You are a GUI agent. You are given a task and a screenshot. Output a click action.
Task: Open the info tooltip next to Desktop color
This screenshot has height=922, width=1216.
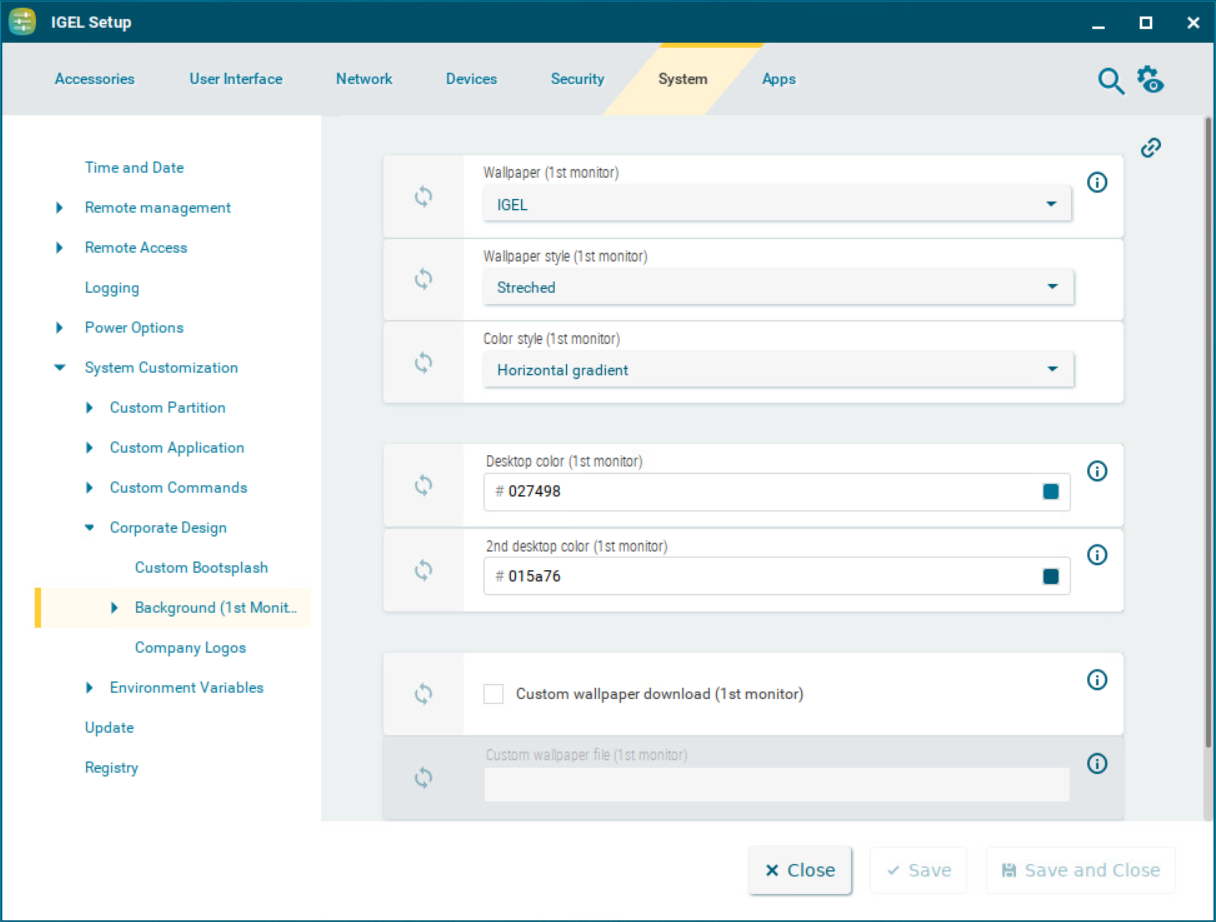pos(1097,471)
